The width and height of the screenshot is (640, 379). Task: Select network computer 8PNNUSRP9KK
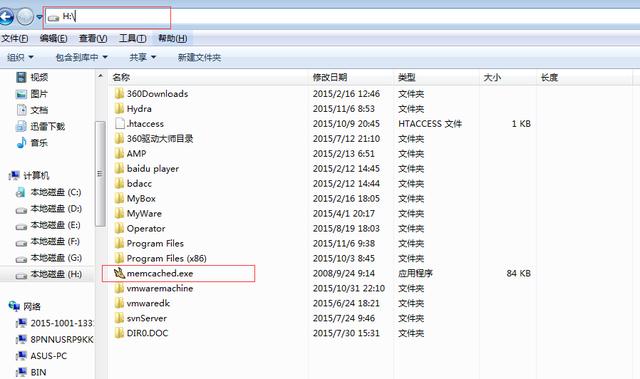point(54,339)
